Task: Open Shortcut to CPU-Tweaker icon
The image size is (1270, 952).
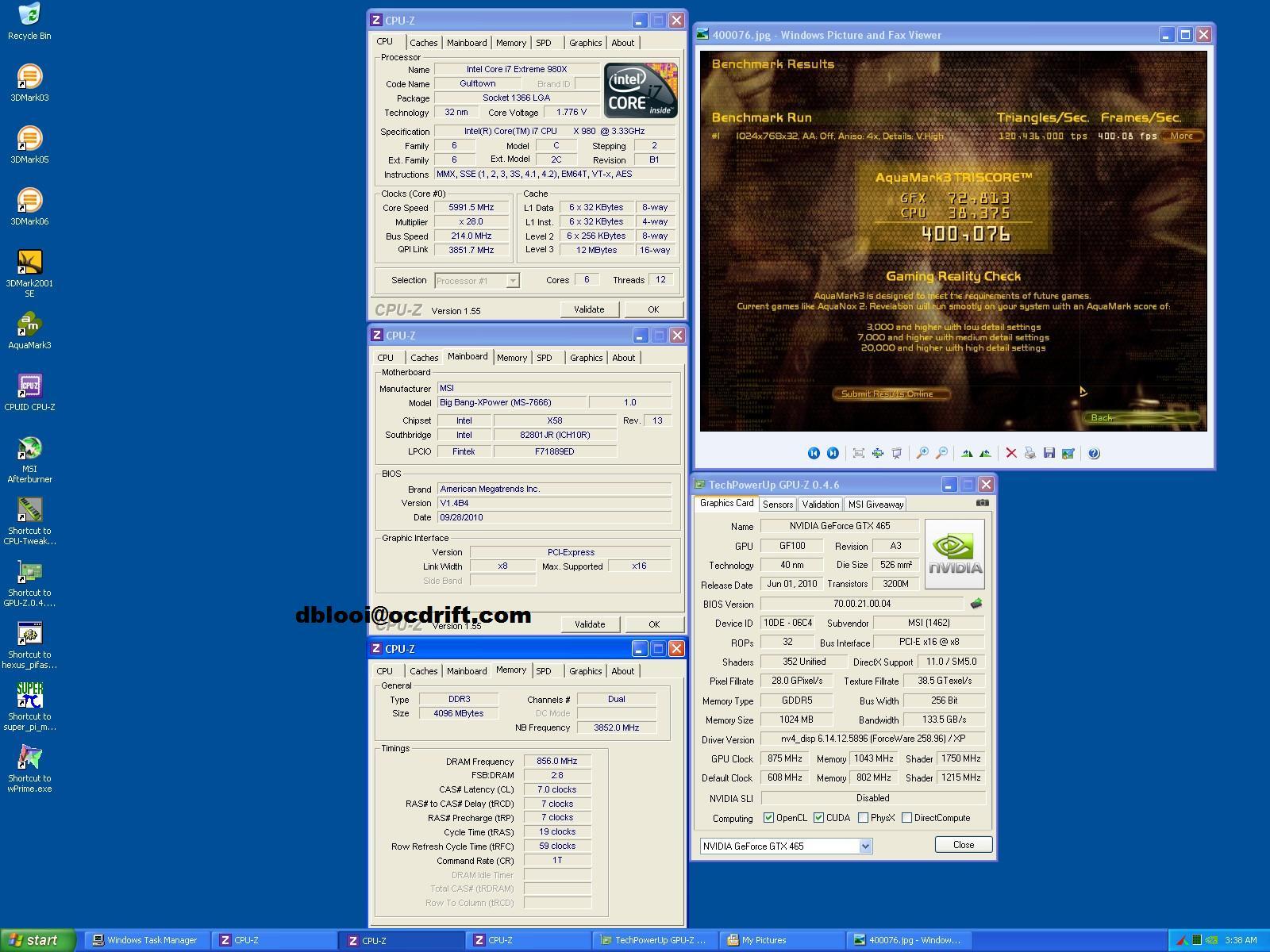Action: click(29, 520)
